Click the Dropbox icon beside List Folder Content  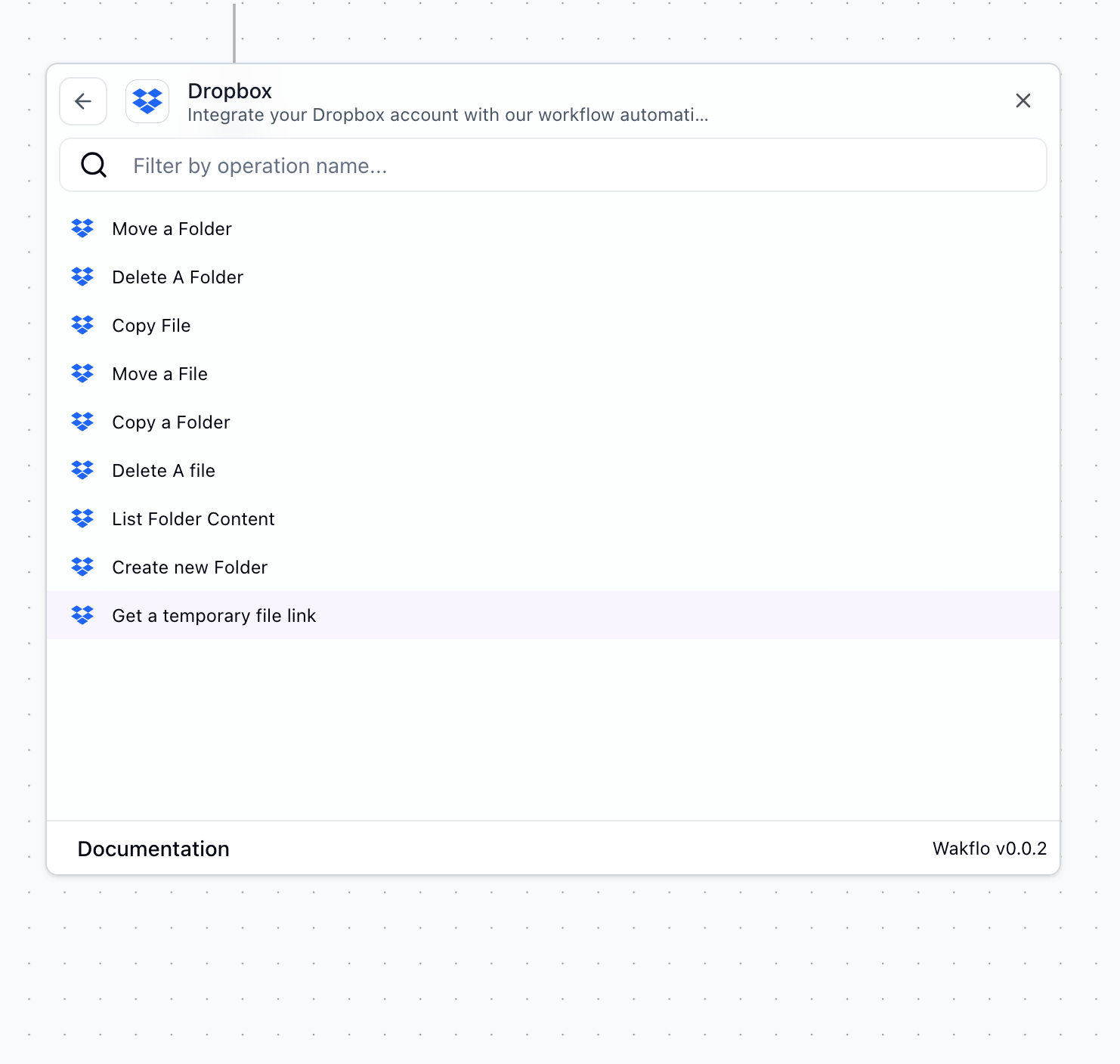pyautogui.click(x=82, y=518)
